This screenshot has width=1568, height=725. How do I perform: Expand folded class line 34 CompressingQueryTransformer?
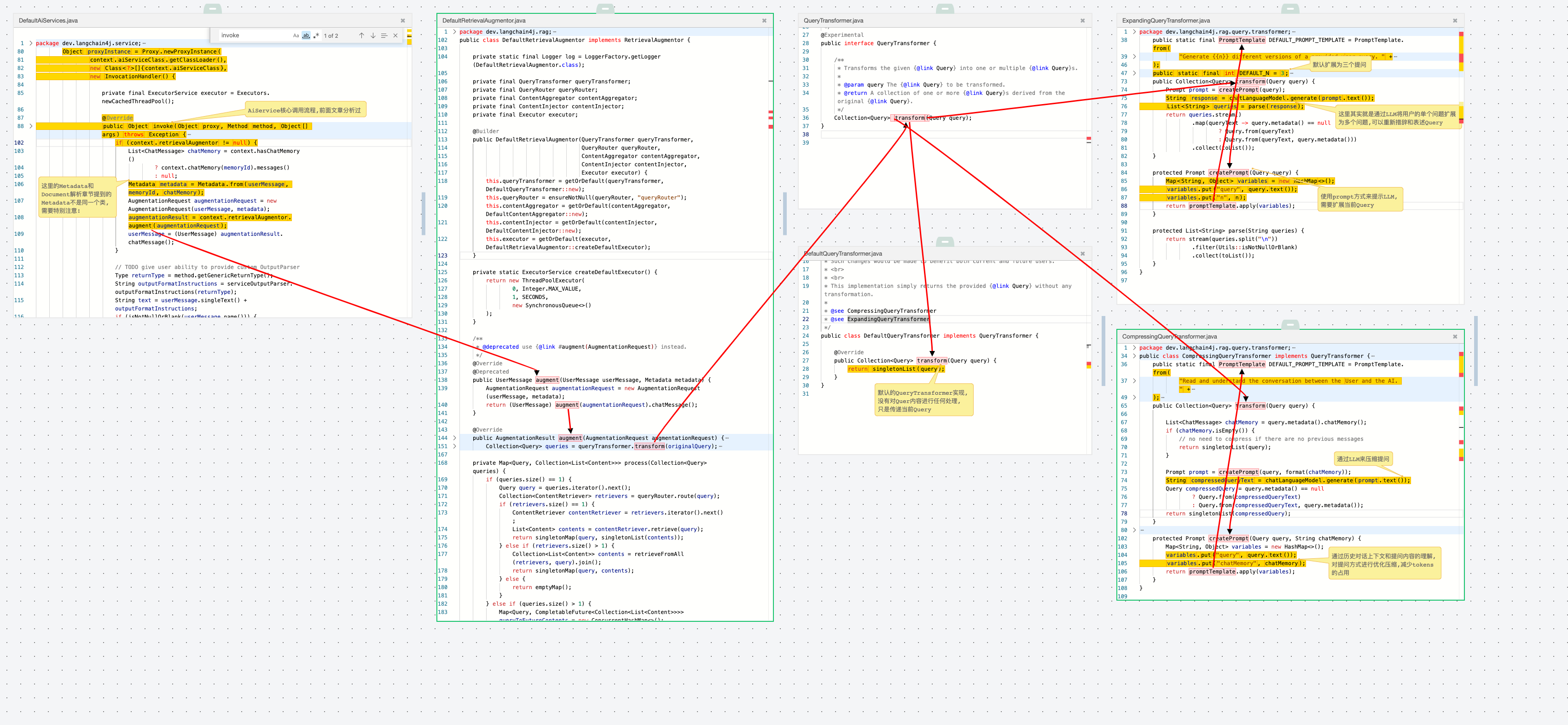[x=1135, y=357]
